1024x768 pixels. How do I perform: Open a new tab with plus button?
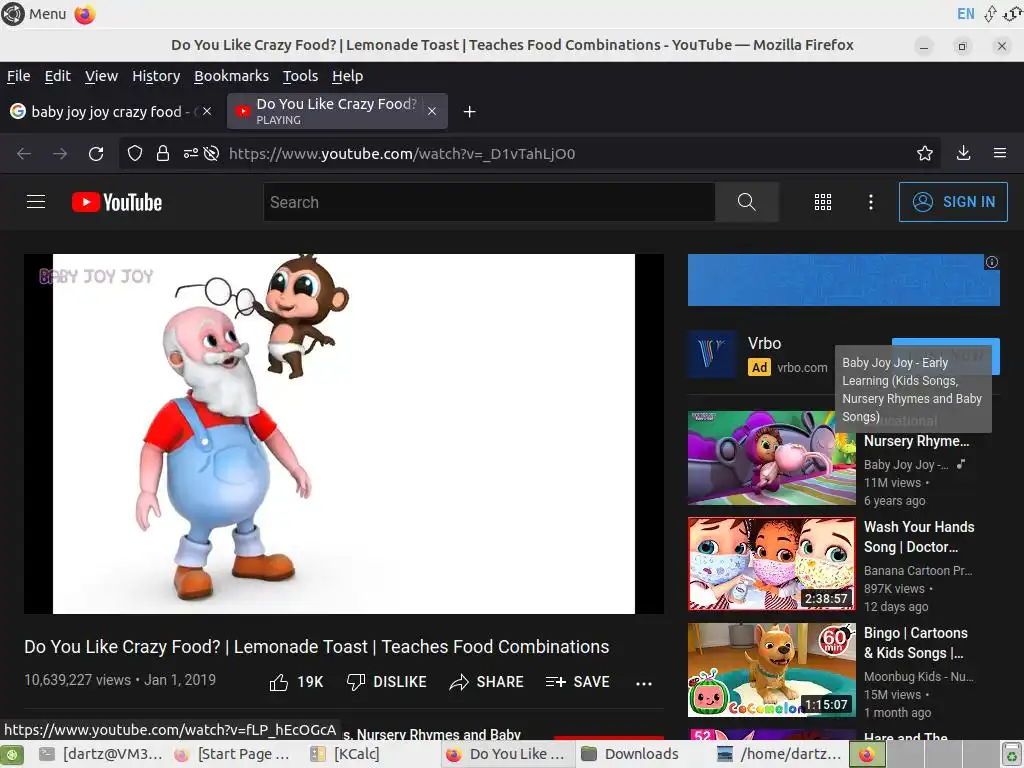click(469, 112)
